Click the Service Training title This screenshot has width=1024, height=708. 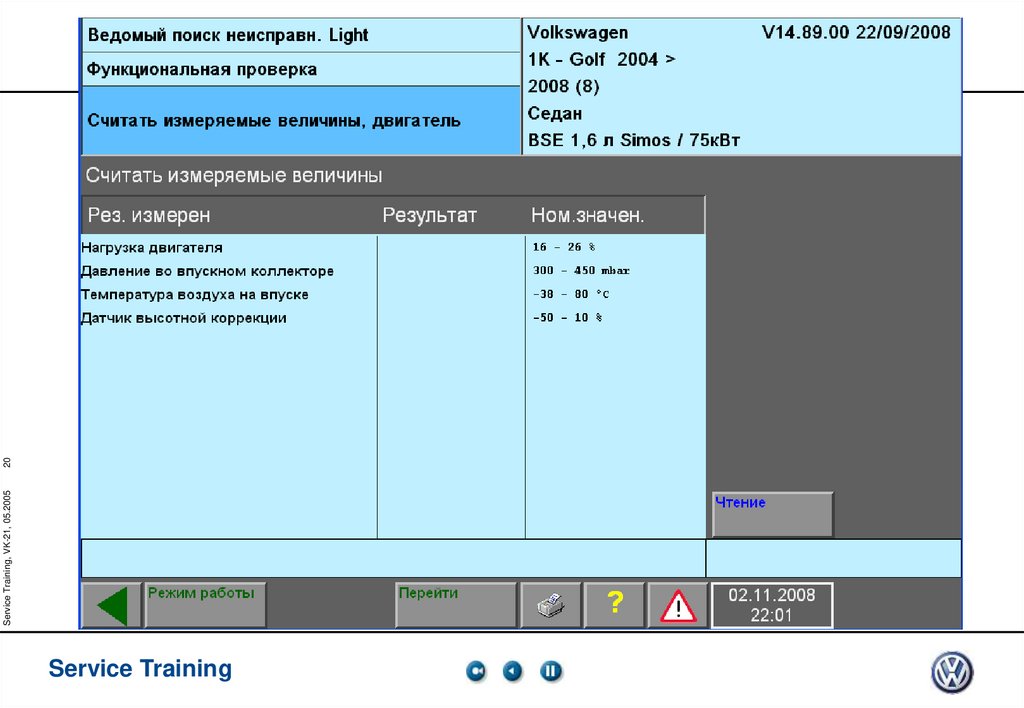(x=140, y=669)
